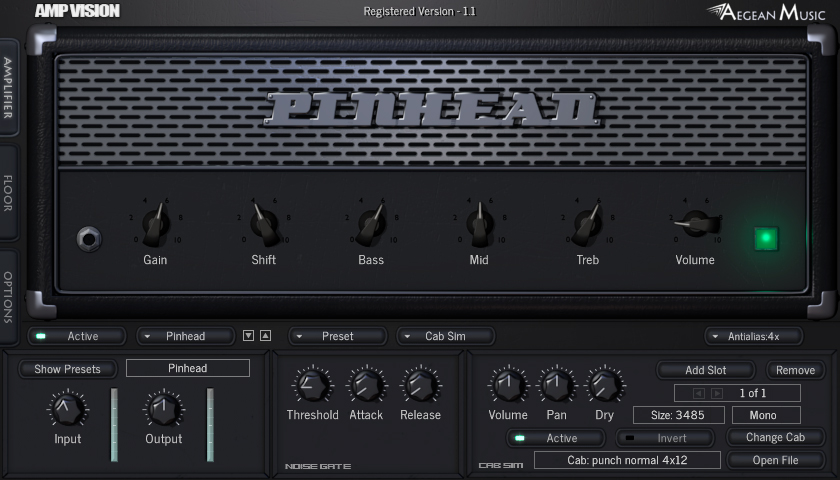Click the Aegean Music logo
Viewport: 840px width, 480px height.
(766, 12)
